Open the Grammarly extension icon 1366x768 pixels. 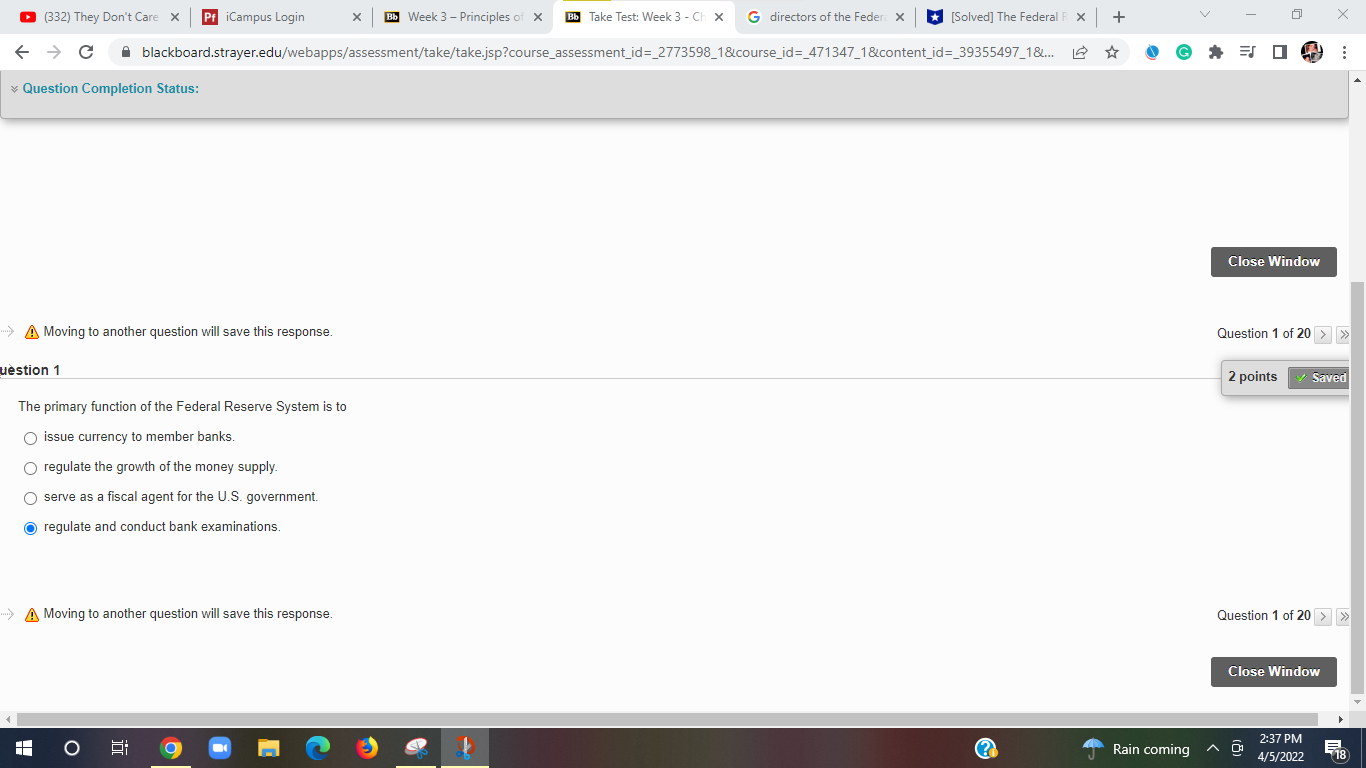tap(1184, 51)
